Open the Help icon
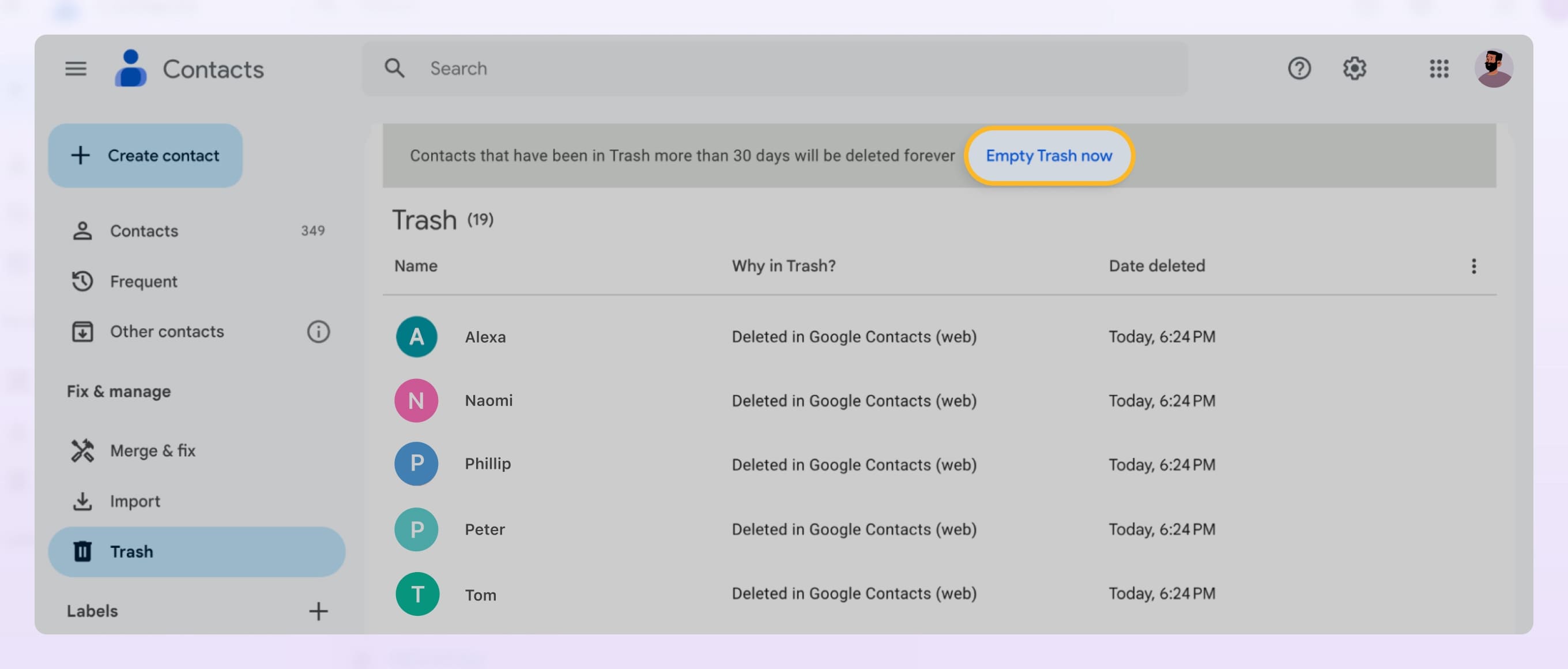 tap(1300, 69)
